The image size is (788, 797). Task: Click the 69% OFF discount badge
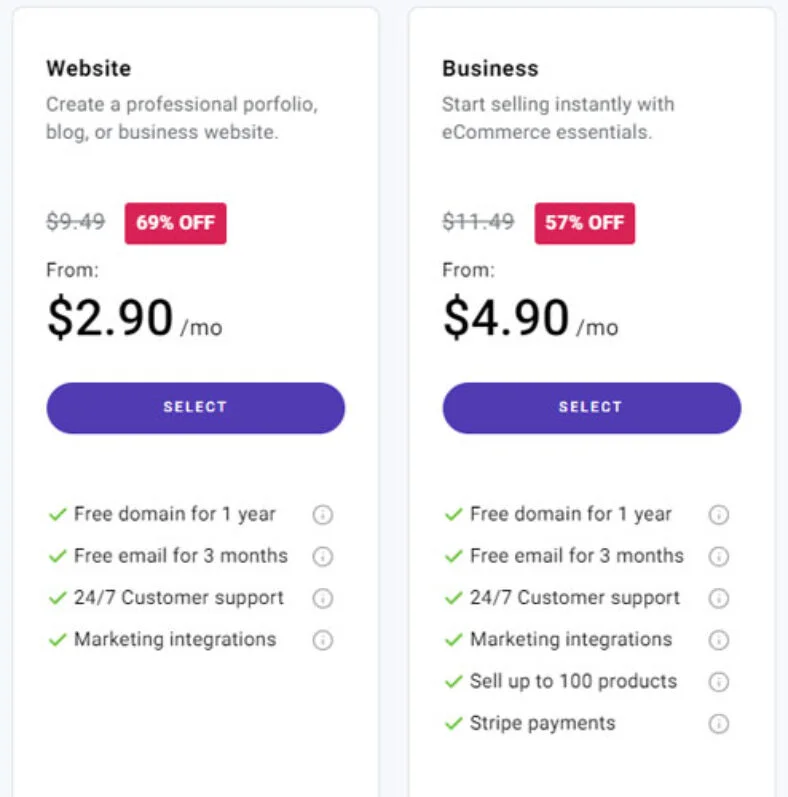175,223
